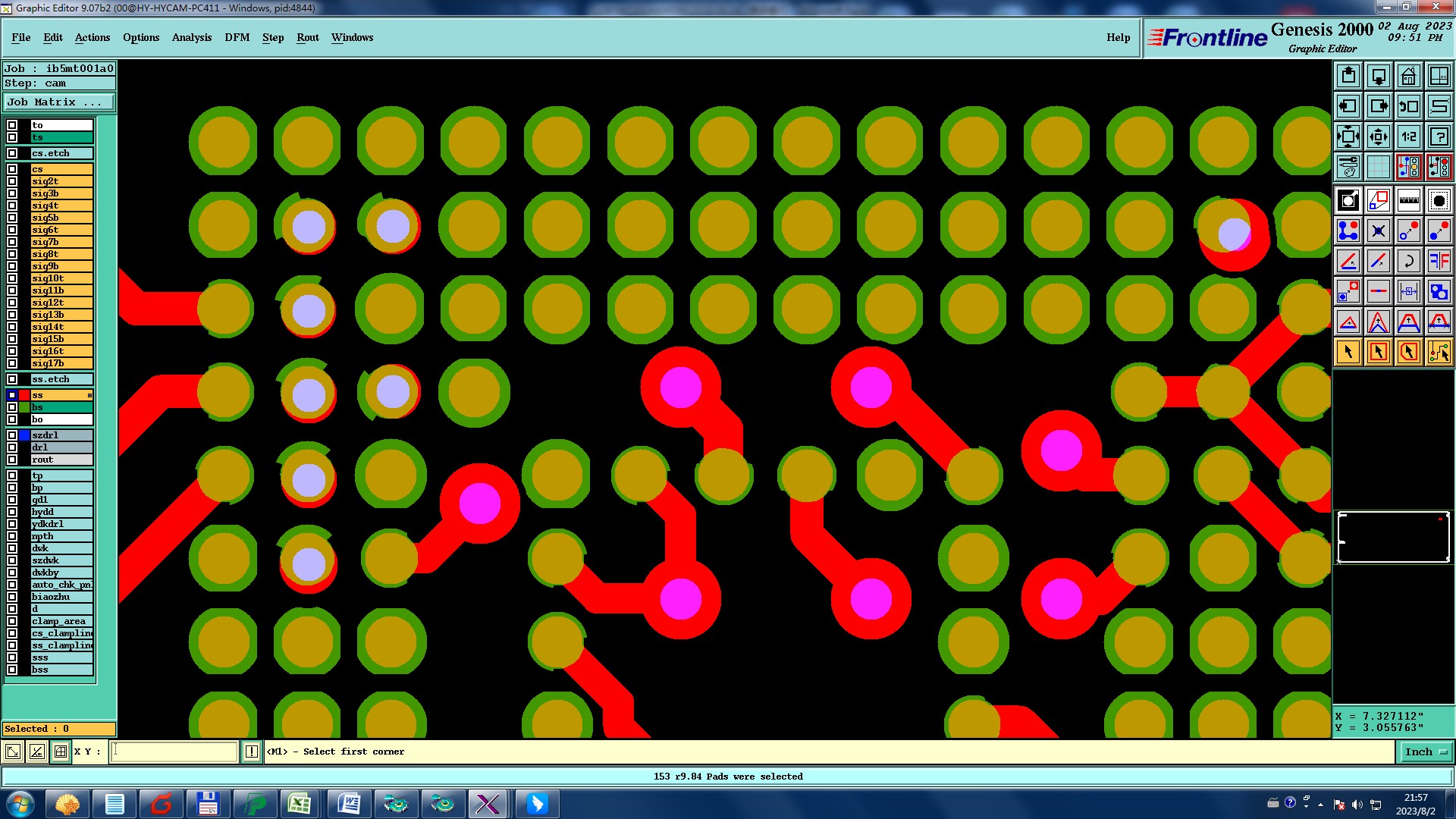This screenshot has height=819, width=1456.
Task: Open the Inch units dropdown
Action: [x=1426, y=752]
